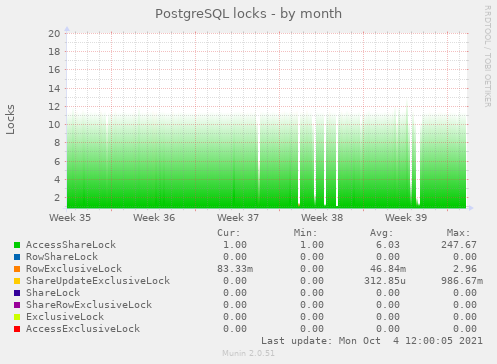Select the AccessExclusiveLock legend label
Screen dimensions: 497x364
click(83, 329)
